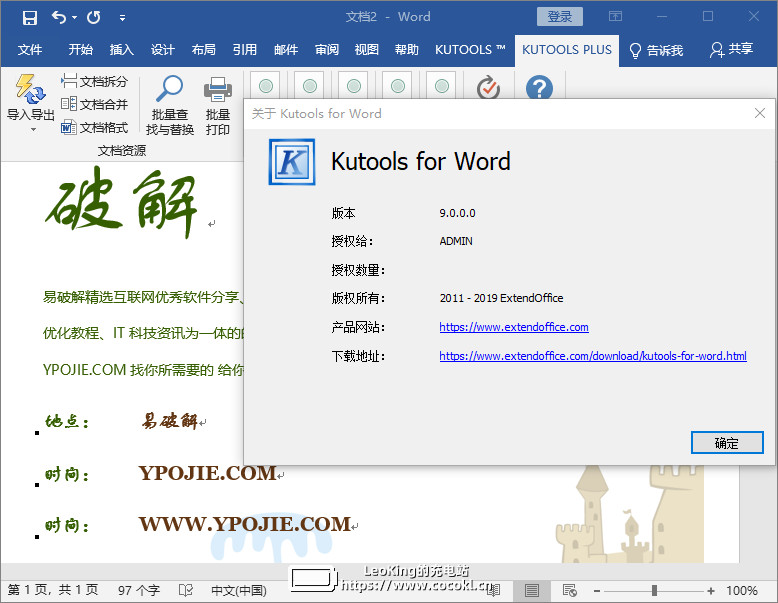Close the 关于 Kutools for Word dialog
The width and height of the screenshot is (778, 603).
coord(760,114)
